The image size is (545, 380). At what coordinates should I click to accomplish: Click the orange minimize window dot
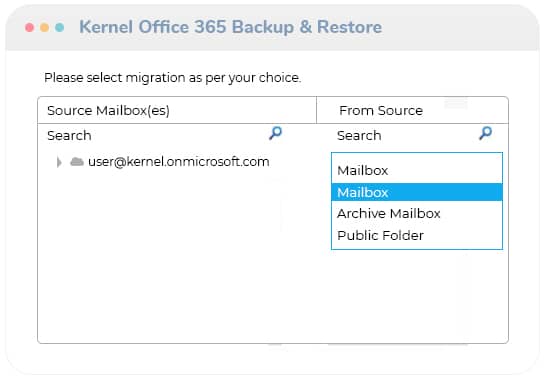(44, 27)
